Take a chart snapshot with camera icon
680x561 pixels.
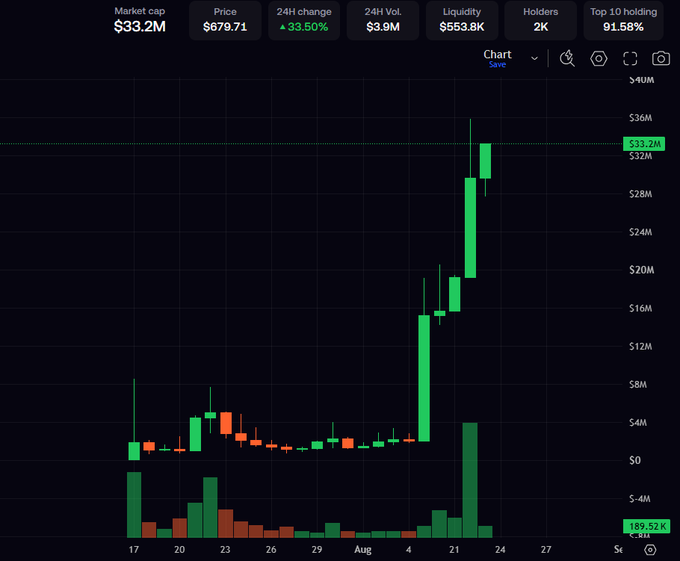point(661,59)
